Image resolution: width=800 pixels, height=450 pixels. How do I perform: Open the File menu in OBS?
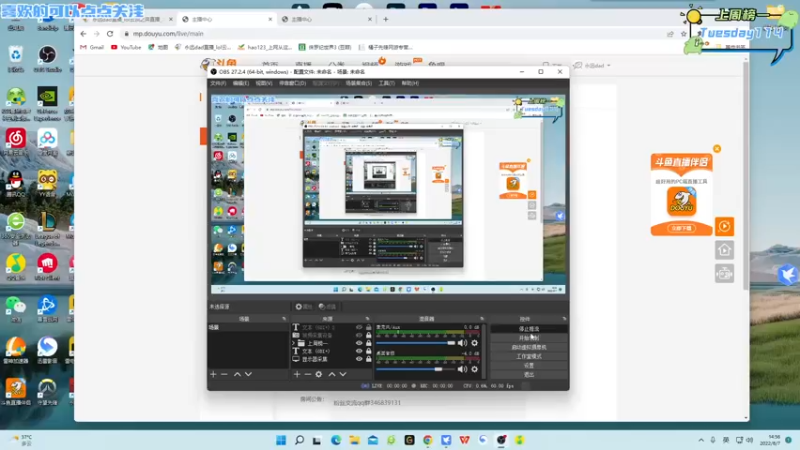(218, 83)
